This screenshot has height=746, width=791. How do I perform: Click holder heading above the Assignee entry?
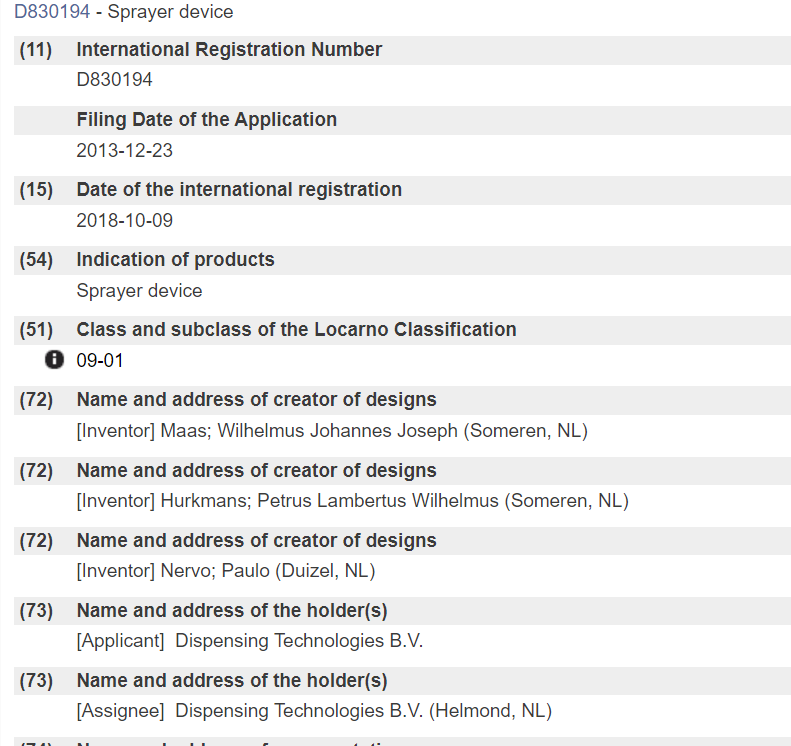pos(232,680)
